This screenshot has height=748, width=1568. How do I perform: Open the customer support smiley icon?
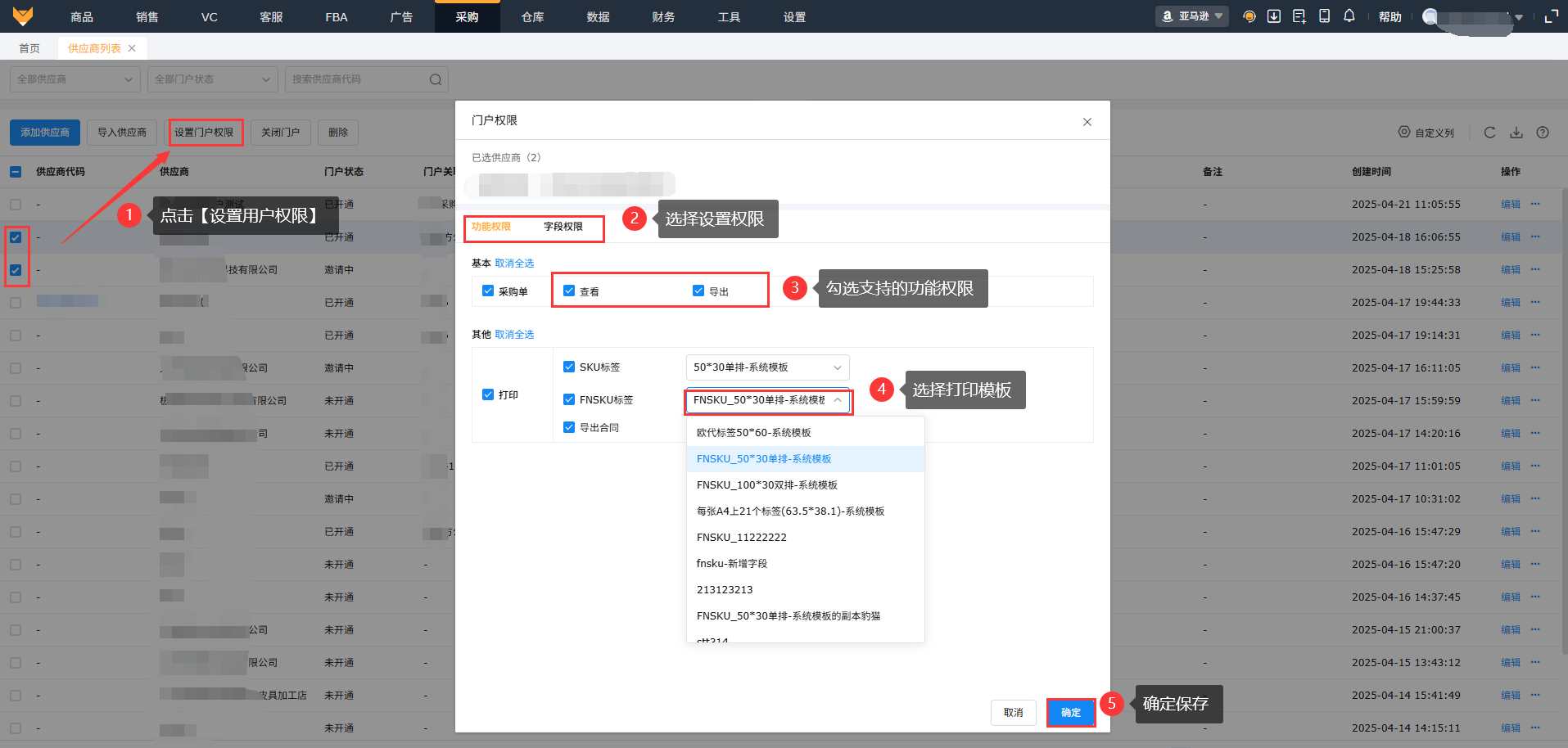[x=1249, y=16]
